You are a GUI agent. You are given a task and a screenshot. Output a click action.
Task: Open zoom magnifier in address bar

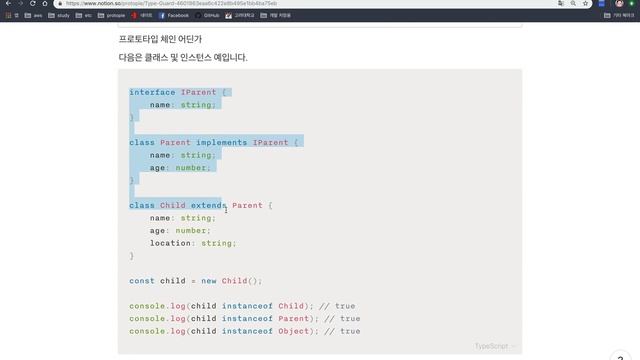point(573,3)
